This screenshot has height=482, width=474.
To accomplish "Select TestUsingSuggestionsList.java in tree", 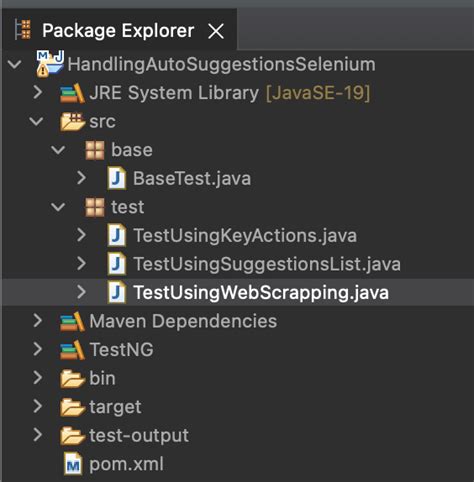I will (267, 264).
